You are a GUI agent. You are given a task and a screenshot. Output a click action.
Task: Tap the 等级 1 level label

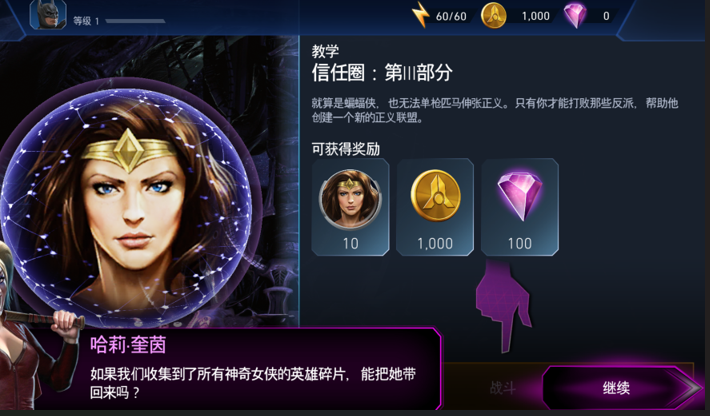86,21
